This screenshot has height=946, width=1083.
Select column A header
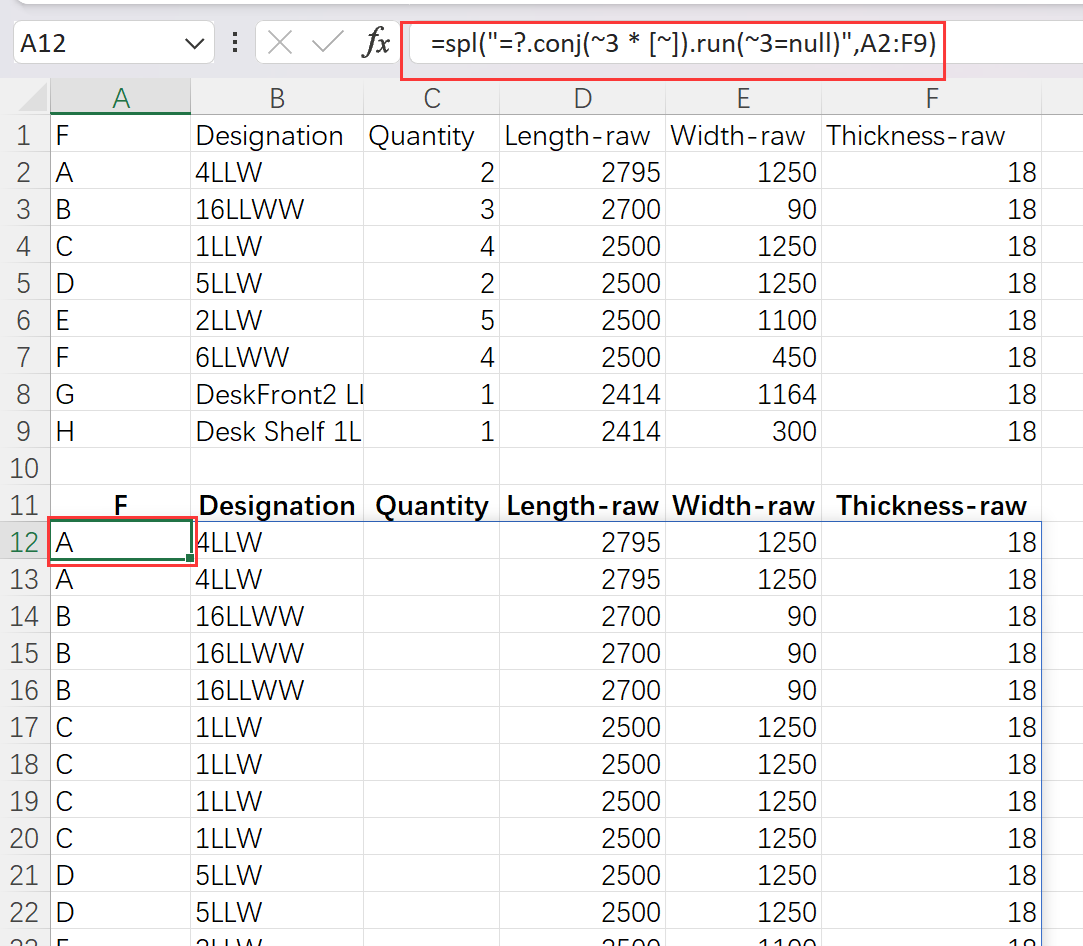coord(120,98)
